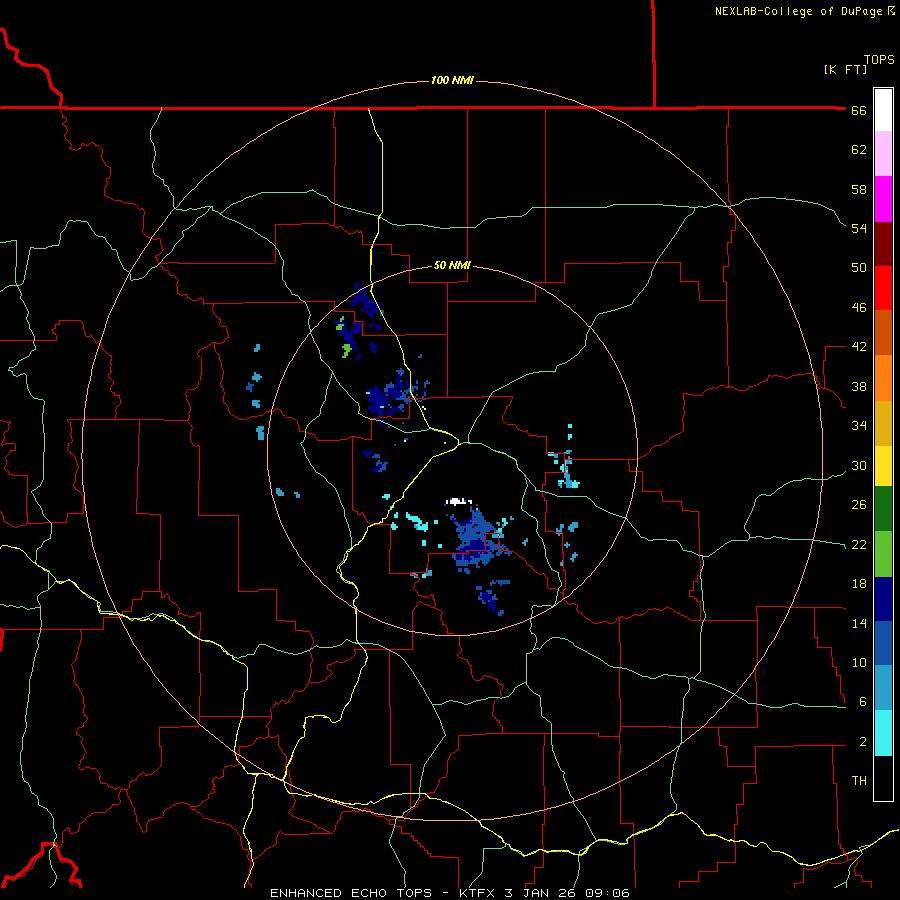This screenshot has height=900, width=900.
Task: Click the 18 scale value
Action: 859,584
